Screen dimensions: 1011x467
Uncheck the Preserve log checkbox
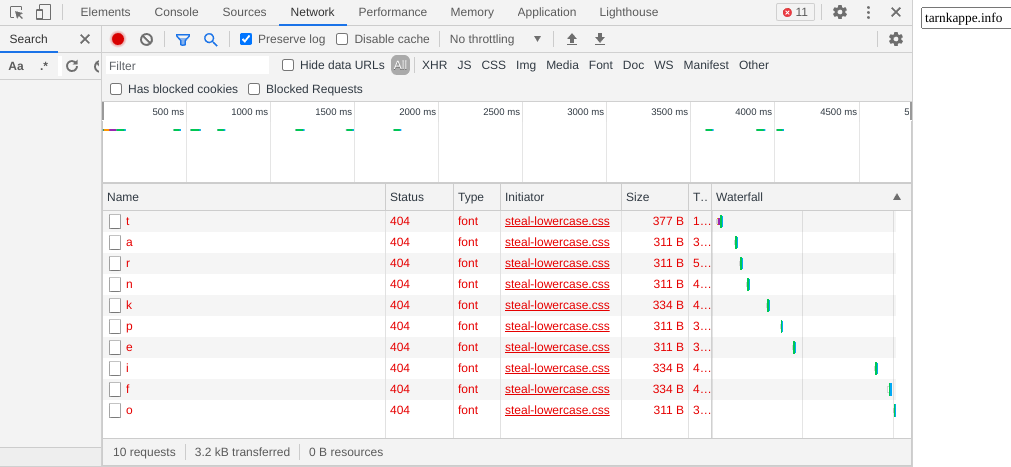pyautogui.click(x=246, y=39)
